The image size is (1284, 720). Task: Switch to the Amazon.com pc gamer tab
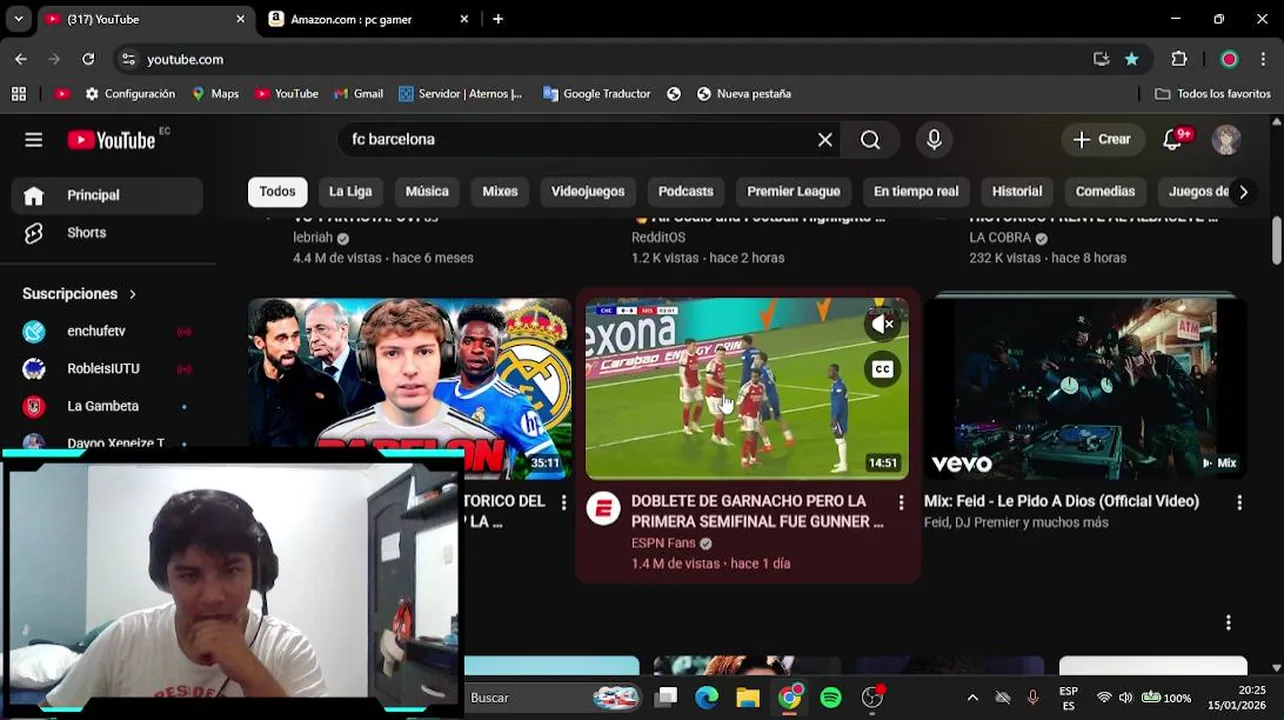[x=369, y=19]
